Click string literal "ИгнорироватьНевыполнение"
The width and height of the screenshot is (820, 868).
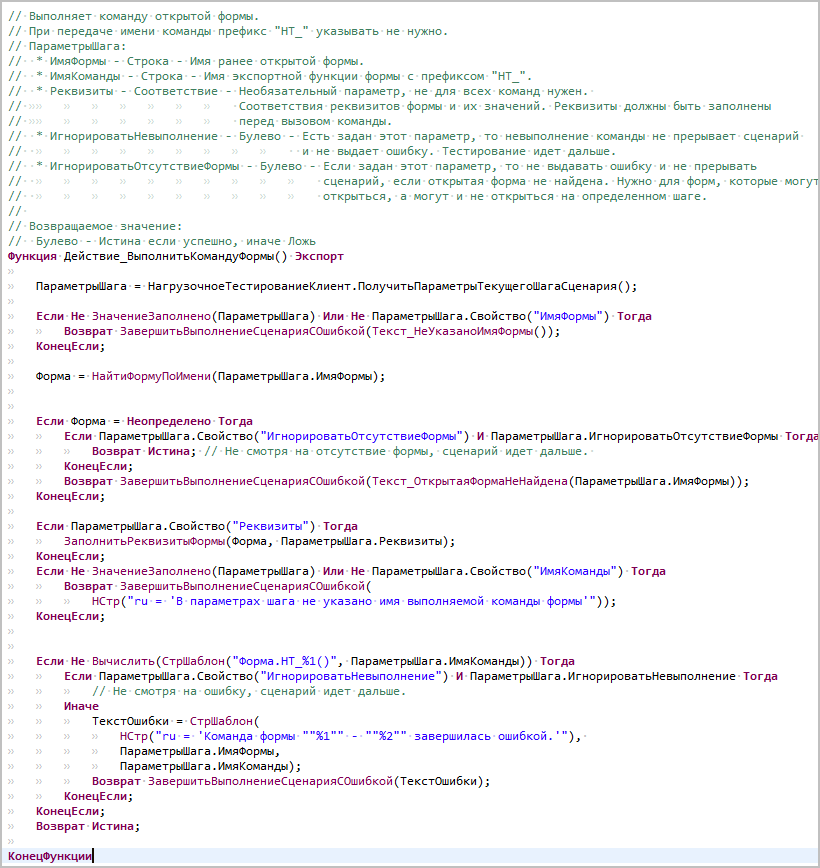pyautogui.click(x=350, y=676)
